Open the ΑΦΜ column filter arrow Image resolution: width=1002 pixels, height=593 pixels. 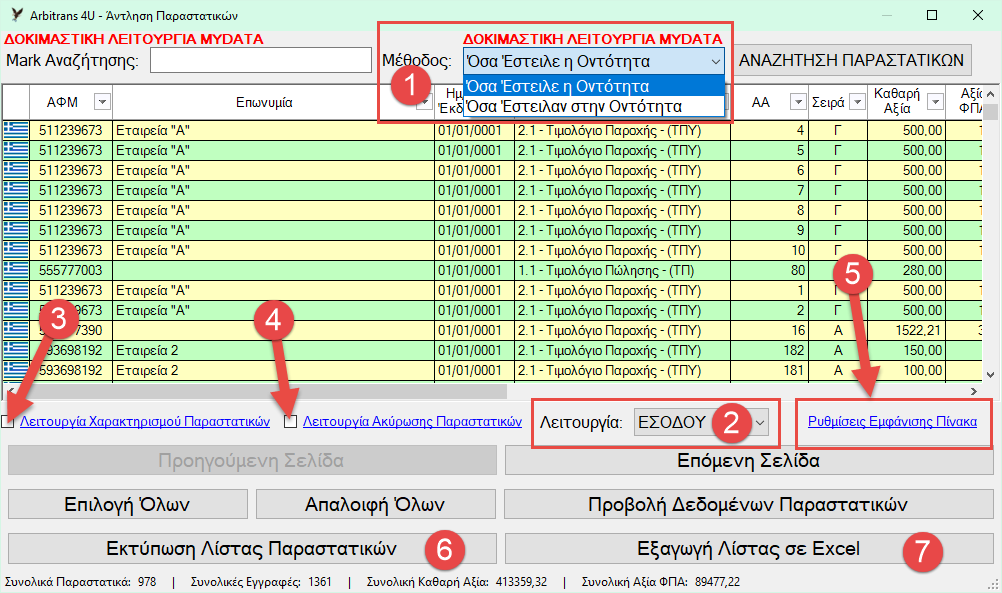(x=102, y=102)
